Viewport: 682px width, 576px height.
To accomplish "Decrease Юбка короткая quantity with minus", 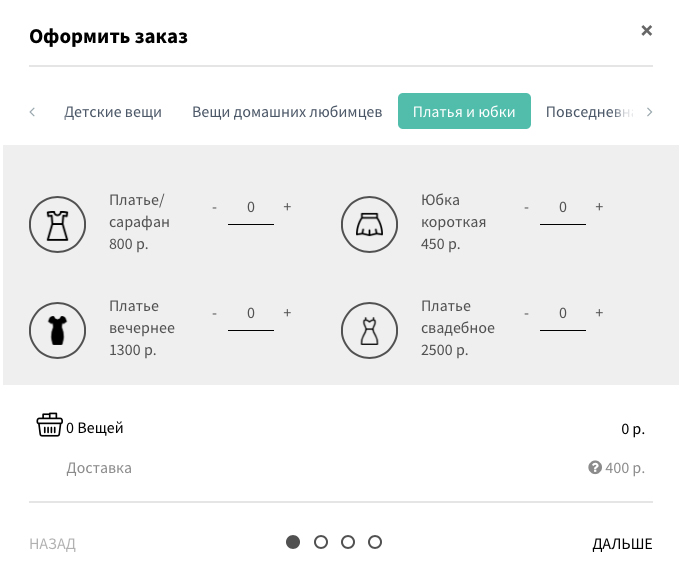I will tap(526, 207).
